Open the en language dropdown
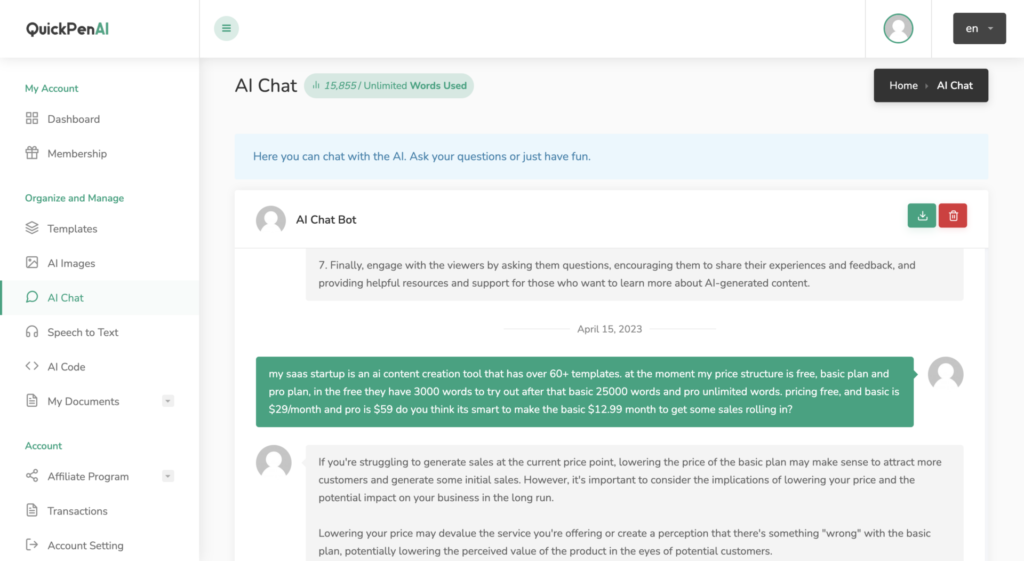 978,28
